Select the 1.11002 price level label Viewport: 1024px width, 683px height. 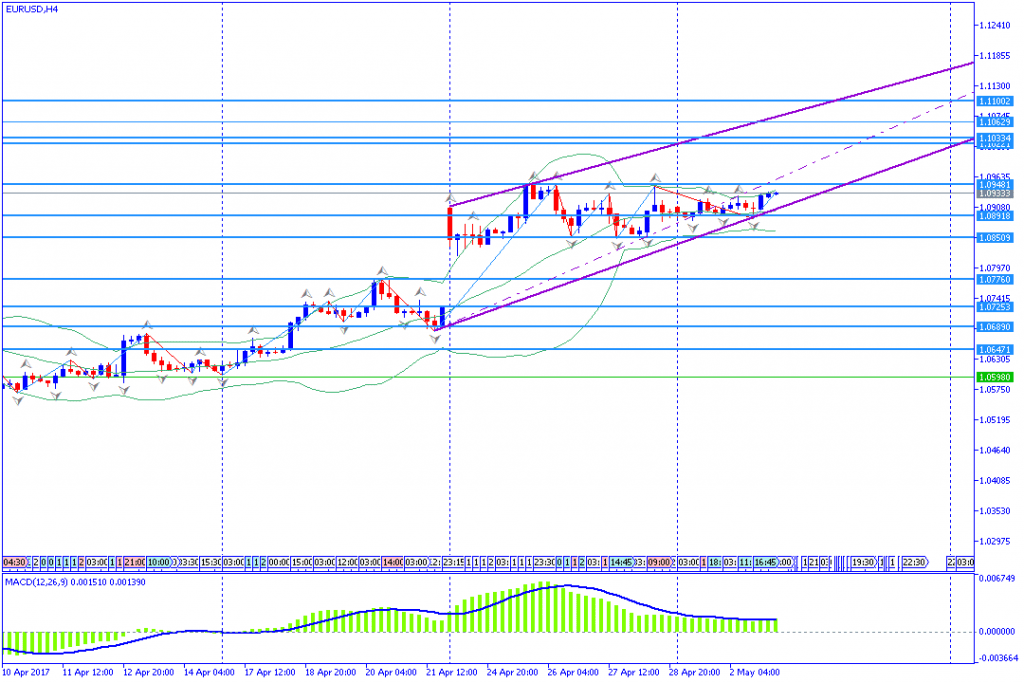(995, 101)
